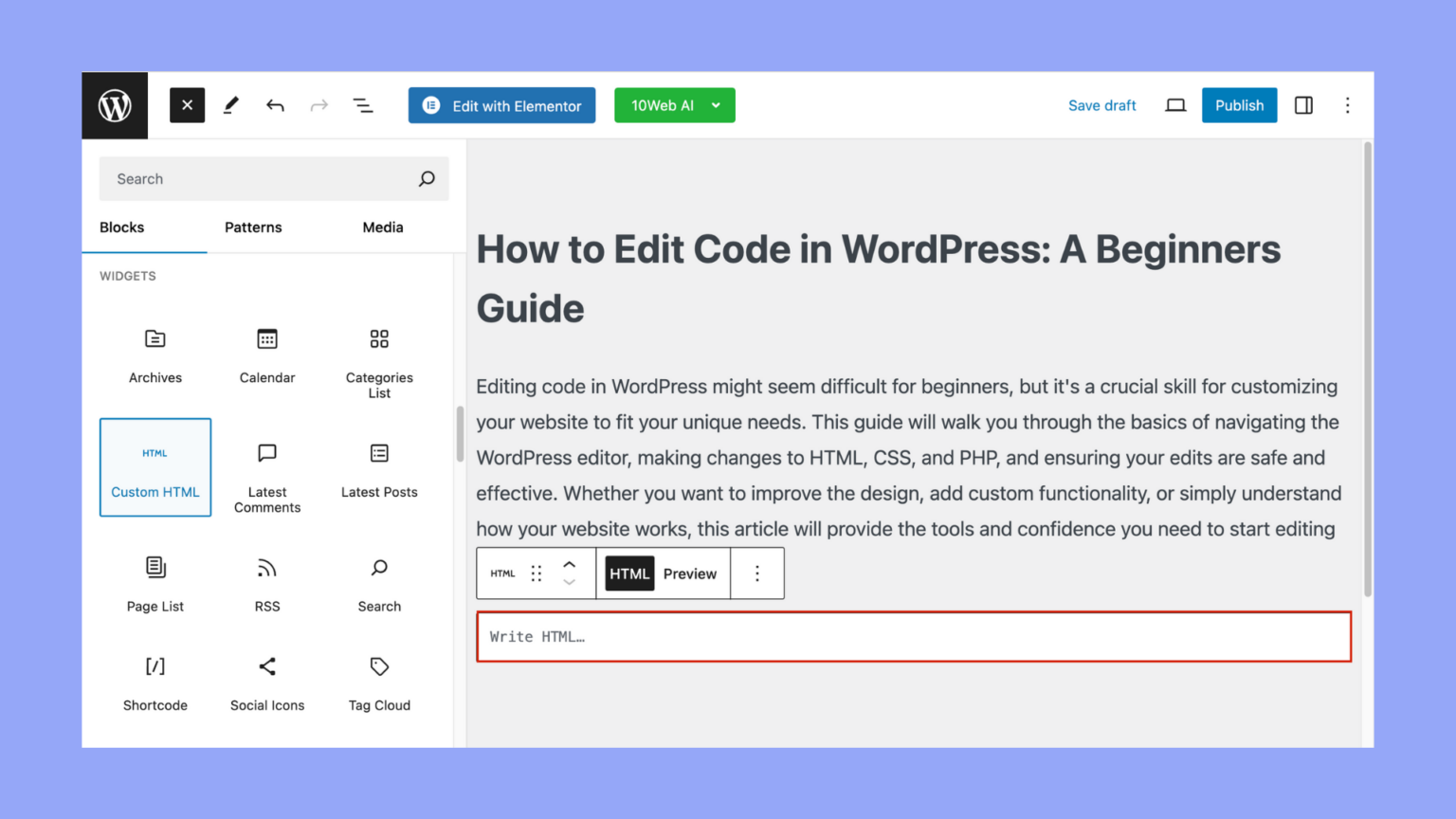Image resolution: width=1456 pixels, height=819 pixels.
Task: Open the Media tab
Action: [382, 227]
